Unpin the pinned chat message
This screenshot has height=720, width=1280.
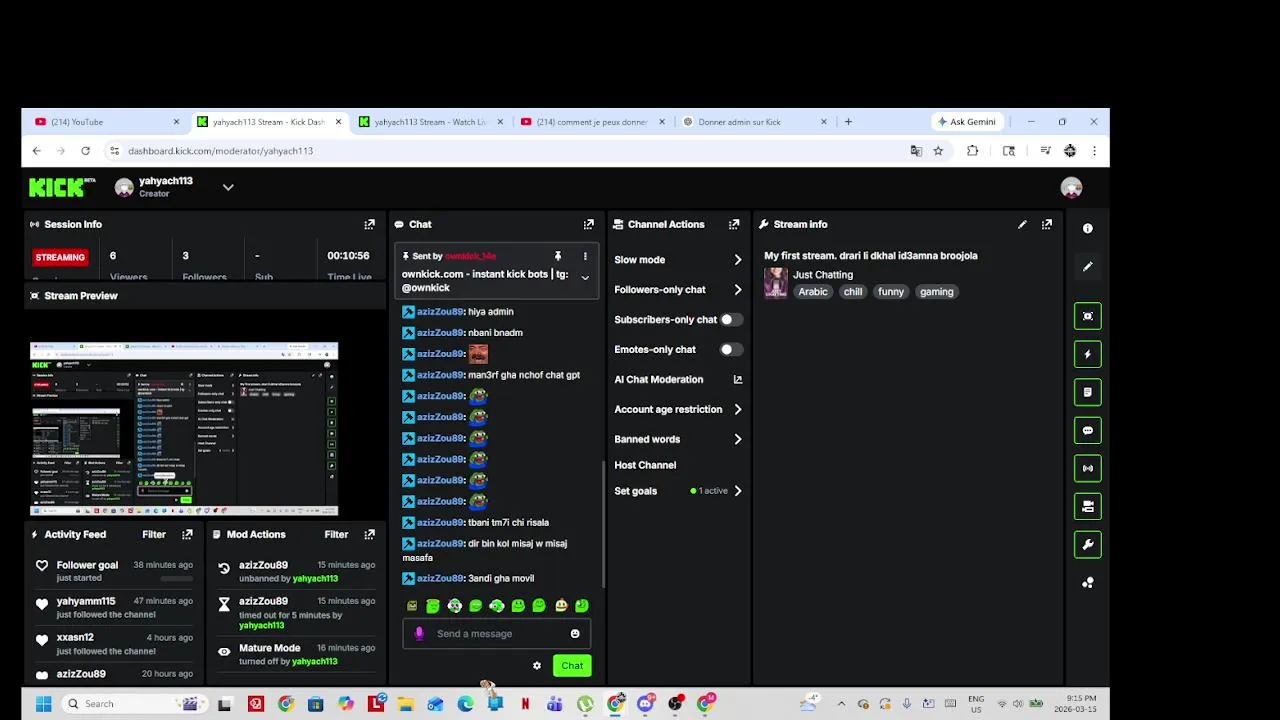pos(558,256)
